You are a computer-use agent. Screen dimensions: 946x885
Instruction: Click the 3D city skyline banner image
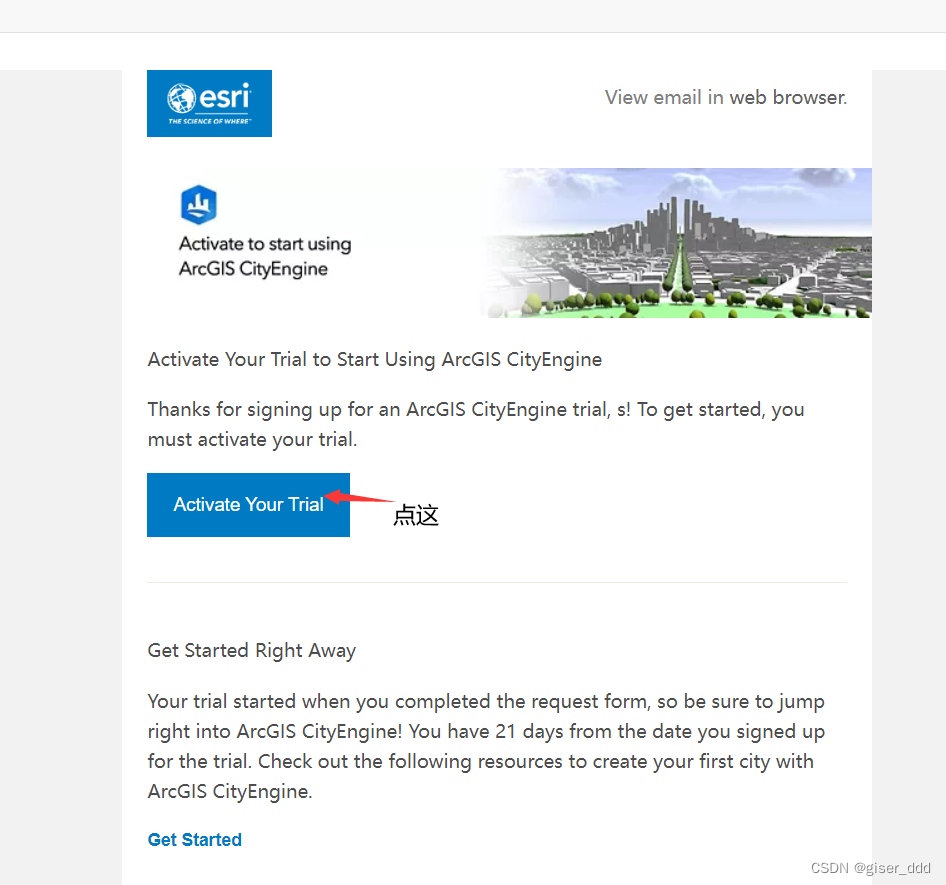pos(676,243)
